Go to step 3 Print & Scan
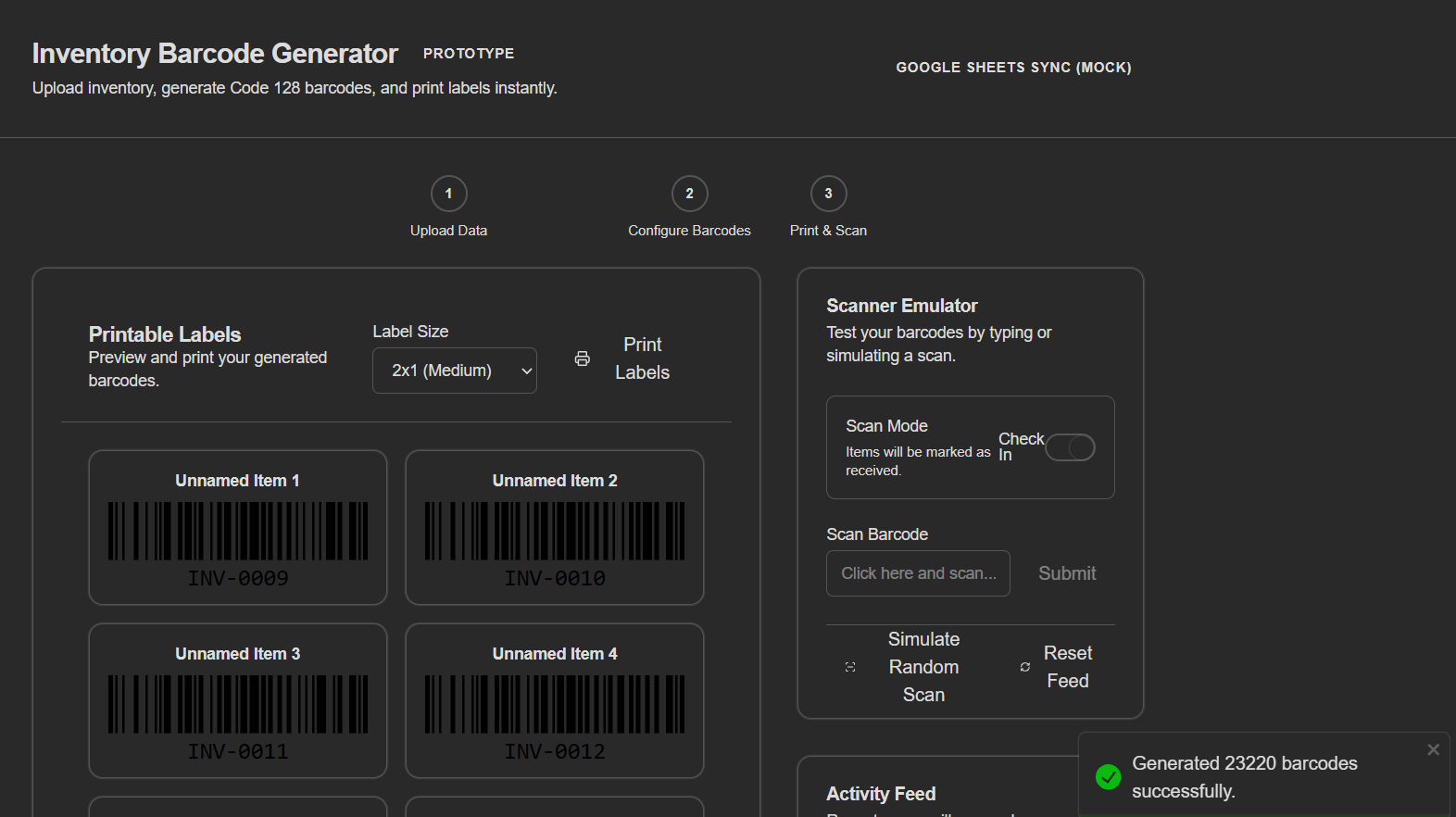 828,194
